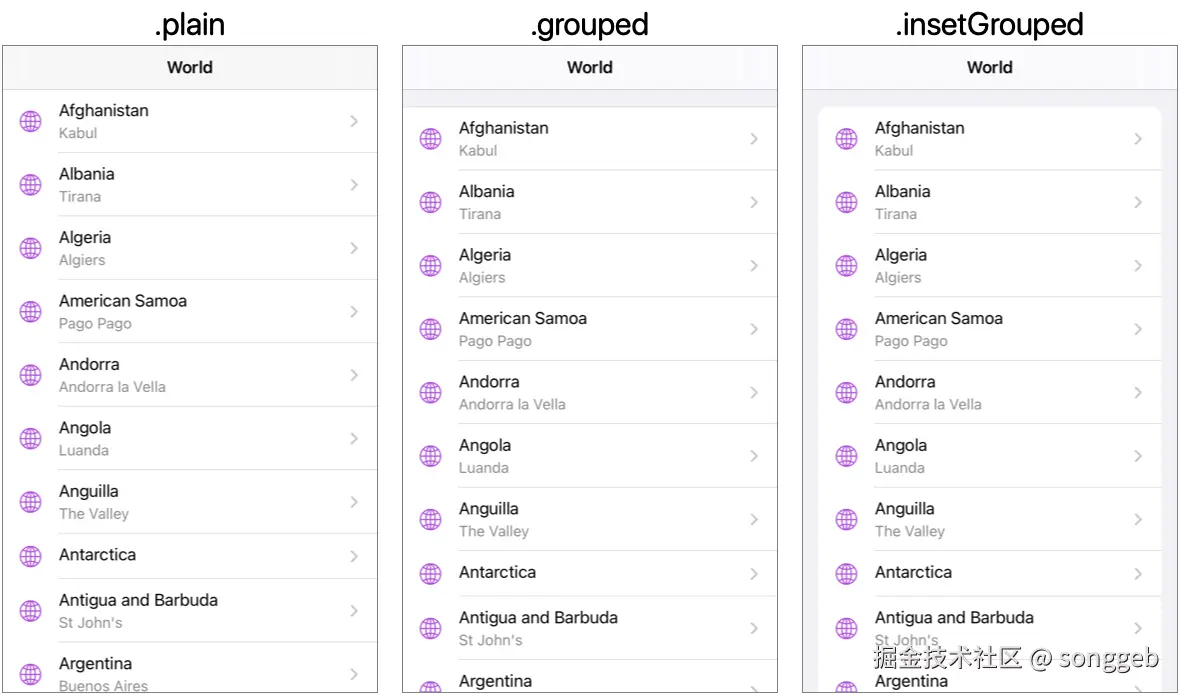1180x694 pixels.
Task: Click globe icon beside American Samoa in .plain list
Action: [31, 312]
